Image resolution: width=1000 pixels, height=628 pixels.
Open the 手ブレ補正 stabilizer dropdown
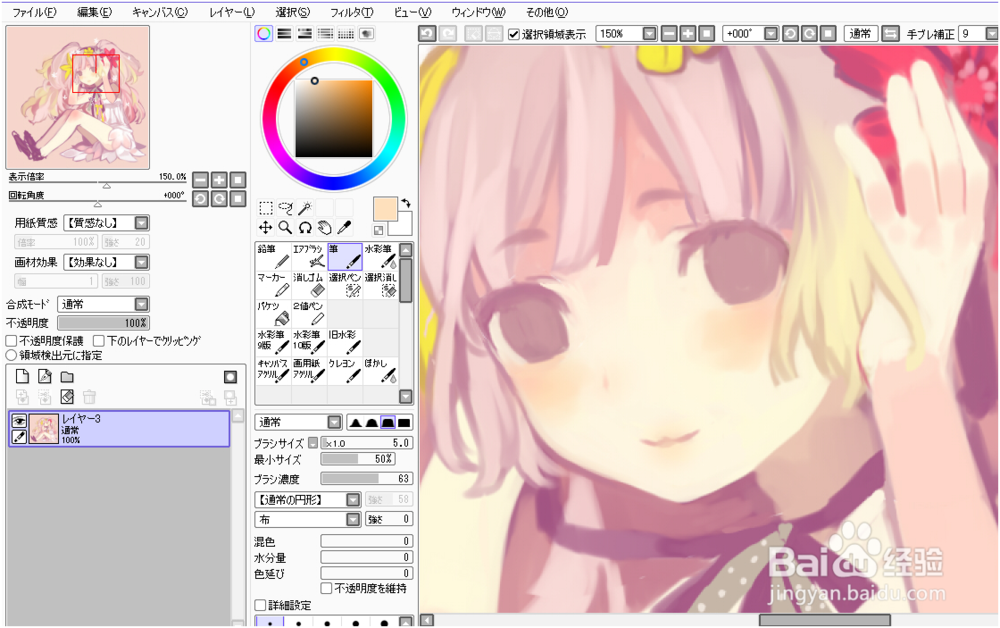pos(991,34)
